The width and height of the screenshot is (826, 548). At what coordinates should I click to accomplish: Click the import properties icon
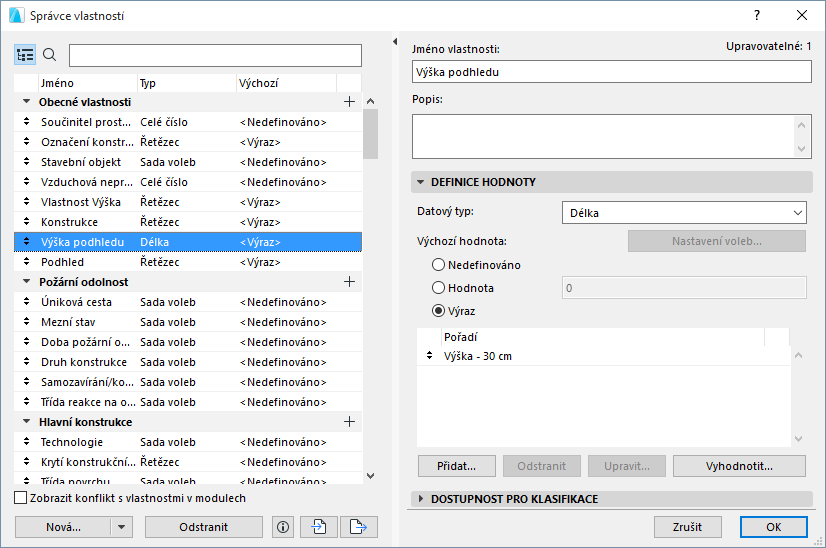tap(319, 527)
